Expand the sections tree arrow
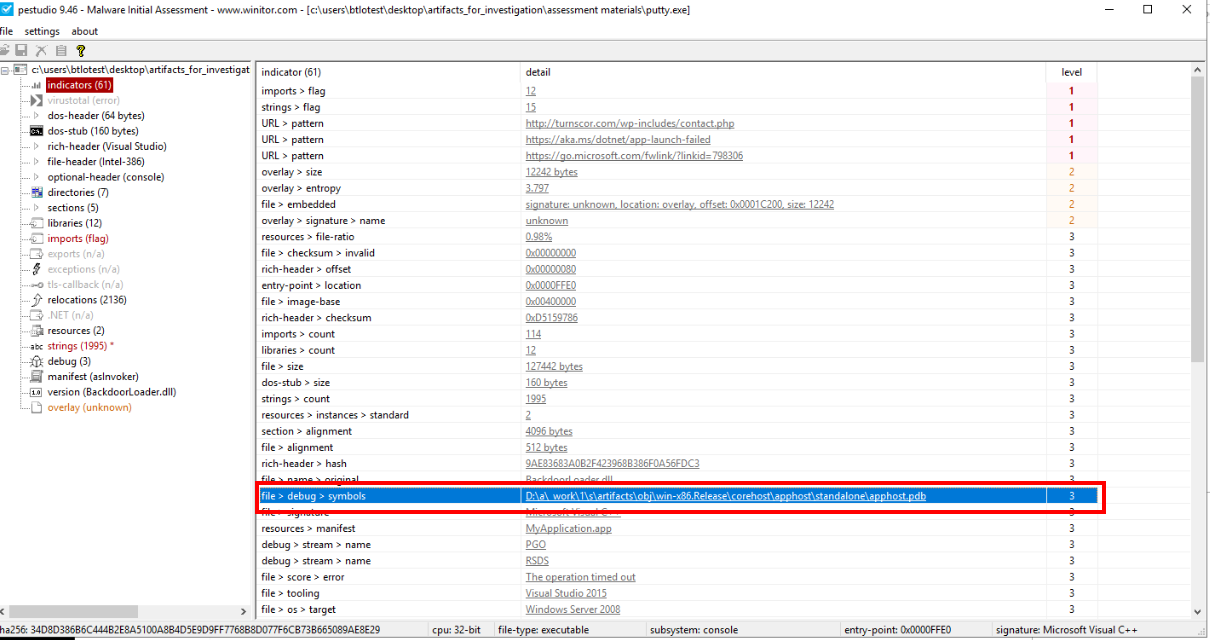Viewport: 1210px width, 640px height. pyautogui.click(x=37, y=208)
